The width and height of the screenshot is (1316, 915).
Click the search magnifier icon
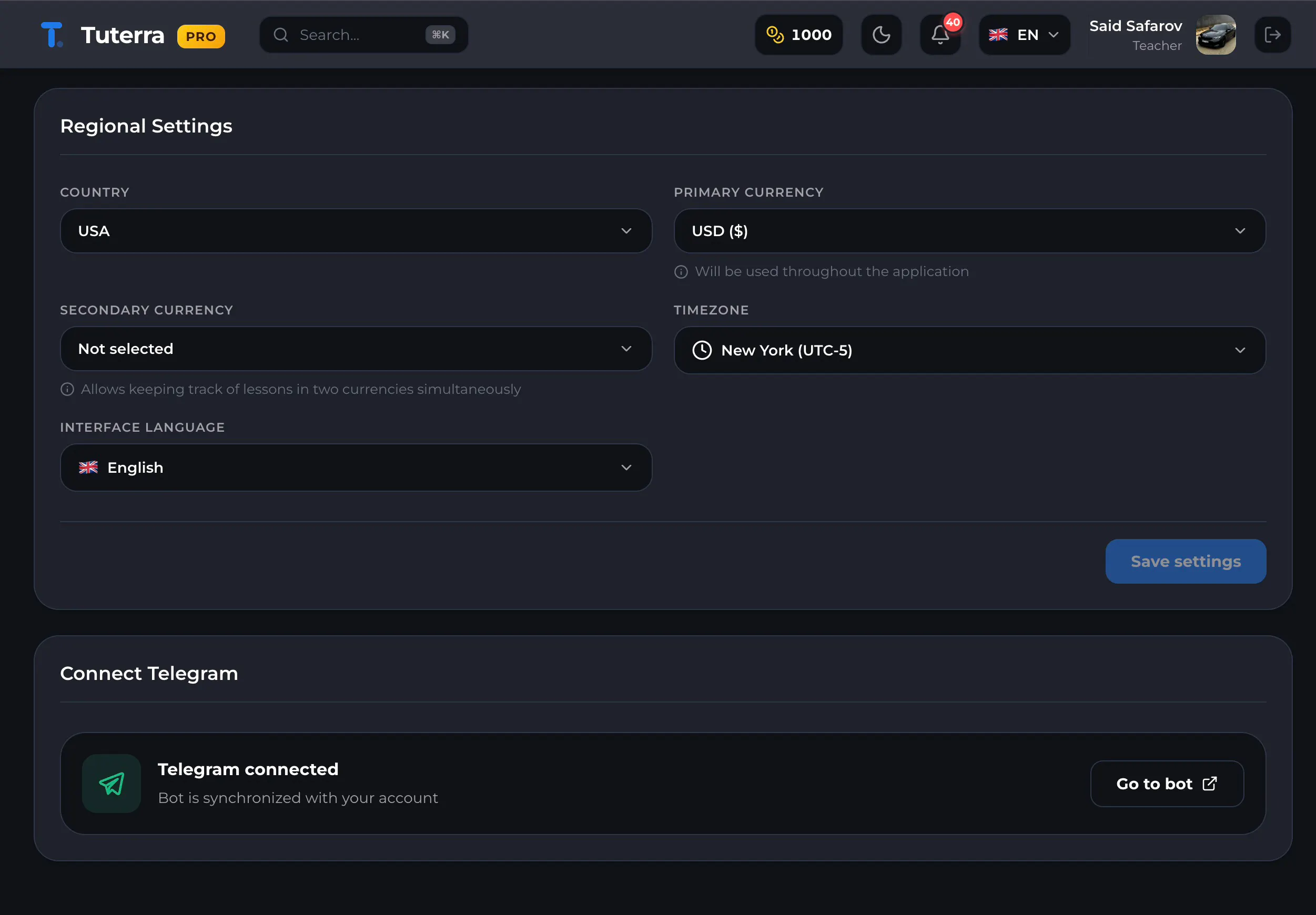coord(281,35)
